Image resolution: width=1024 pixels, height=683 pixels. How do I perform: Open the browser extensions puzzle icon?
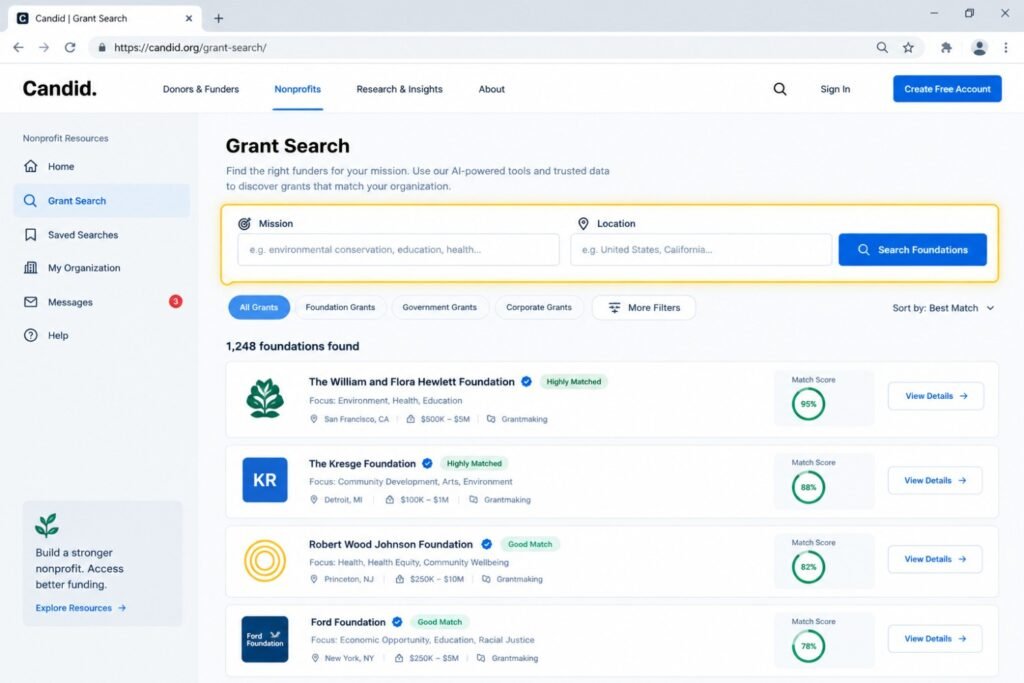click(x=946, y=47)
